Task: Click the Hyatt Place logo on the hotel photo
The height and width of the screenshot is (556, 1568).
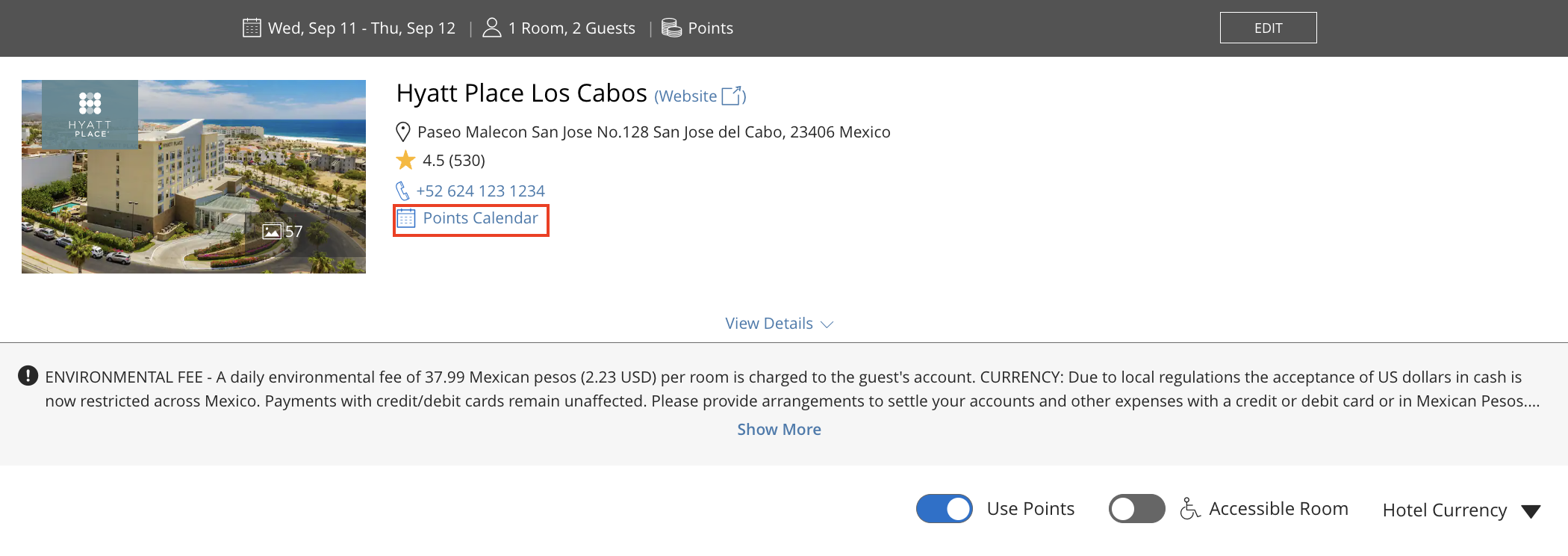Action: tap(91, 114)
